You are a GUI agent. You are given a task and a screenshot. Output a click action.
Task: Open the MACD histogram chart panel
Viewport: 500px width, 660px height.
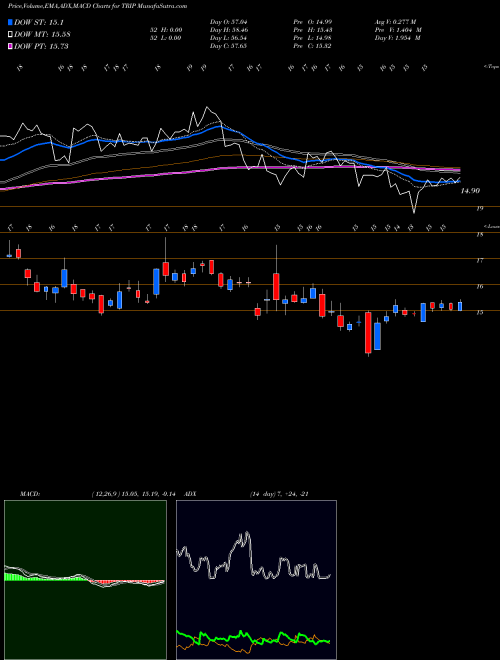click(x=85, y=580)
